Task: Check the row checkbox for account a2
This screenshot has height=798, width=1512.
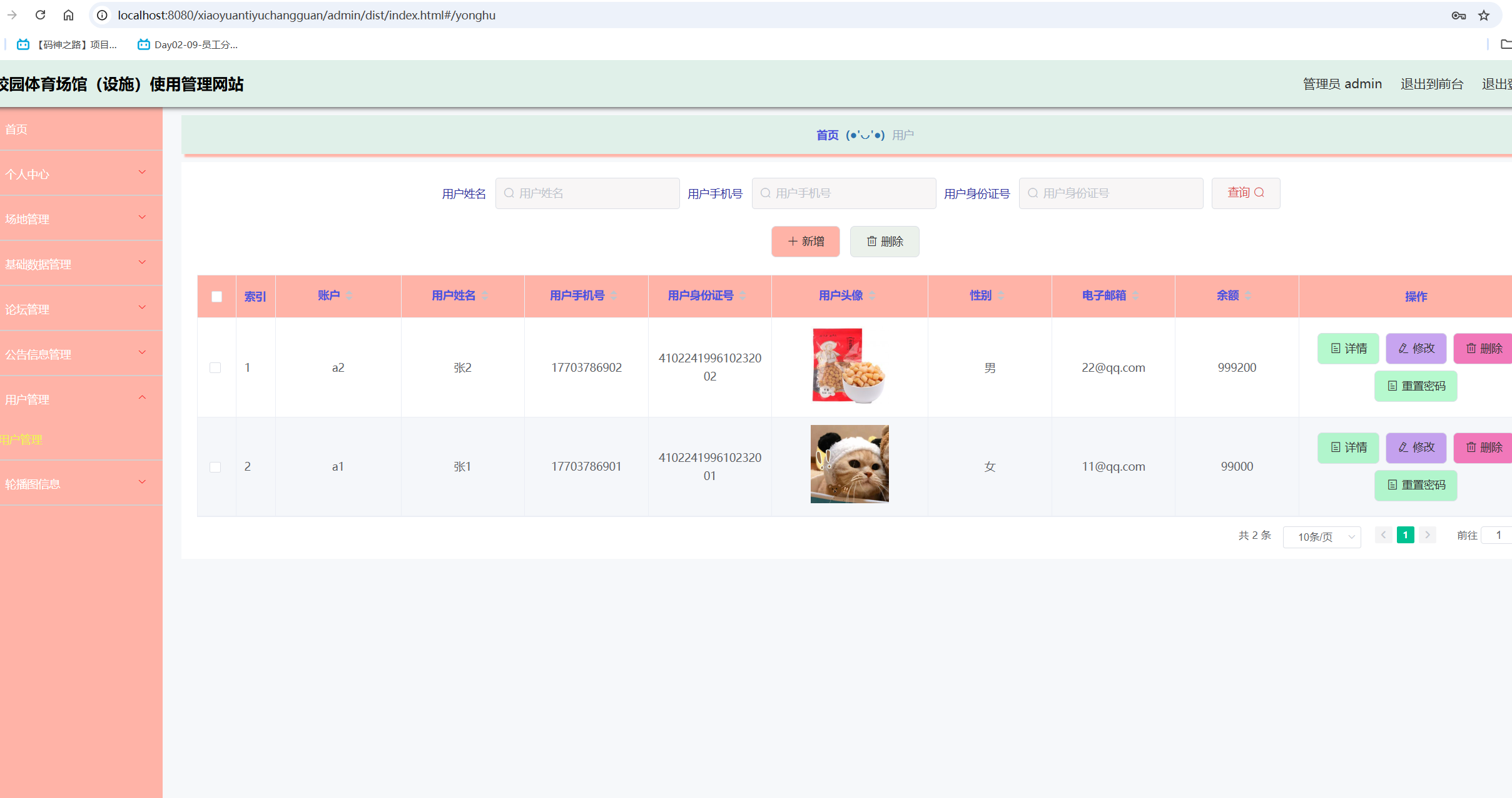Action: [x=215, y=367]
